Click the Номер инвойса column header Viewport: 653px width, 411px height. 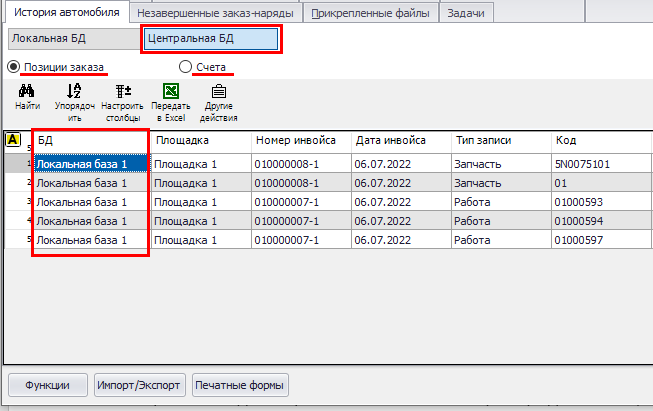pos(294,141)
